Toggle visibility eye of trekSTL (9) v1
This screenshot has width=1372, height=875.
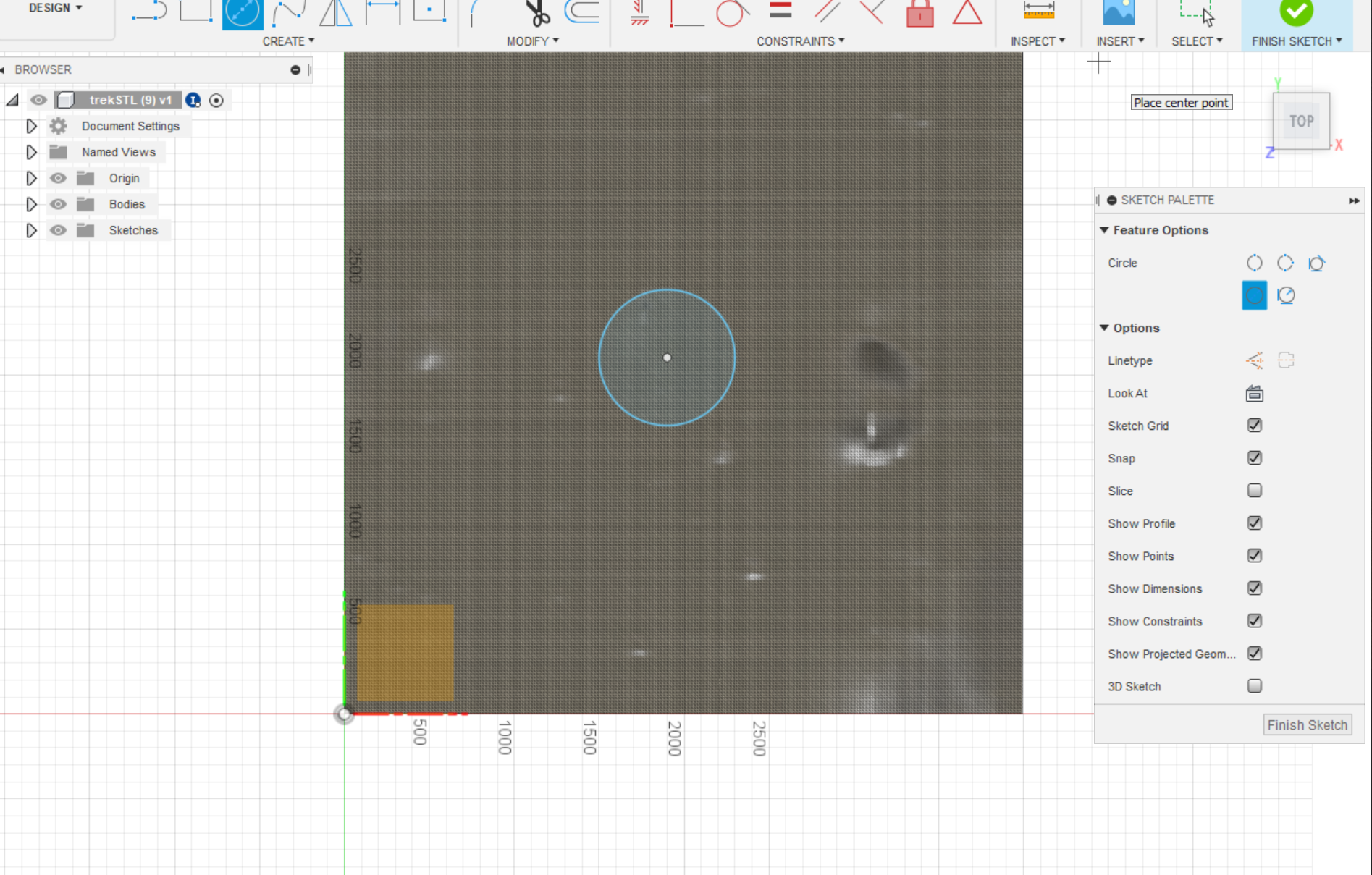(38, 100)
